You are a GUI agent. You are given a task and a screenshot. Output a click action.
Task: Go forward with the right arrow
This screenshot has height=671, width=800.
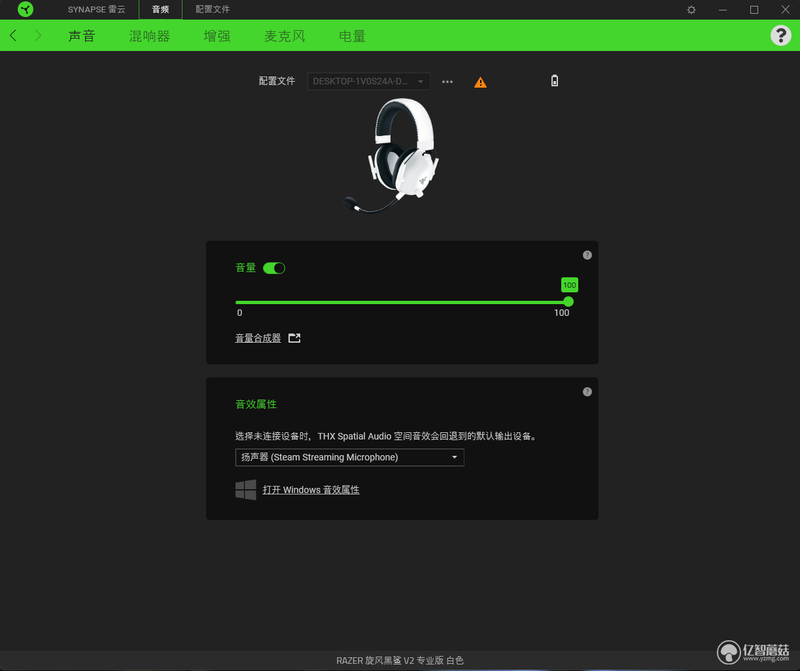click(38, 35)
